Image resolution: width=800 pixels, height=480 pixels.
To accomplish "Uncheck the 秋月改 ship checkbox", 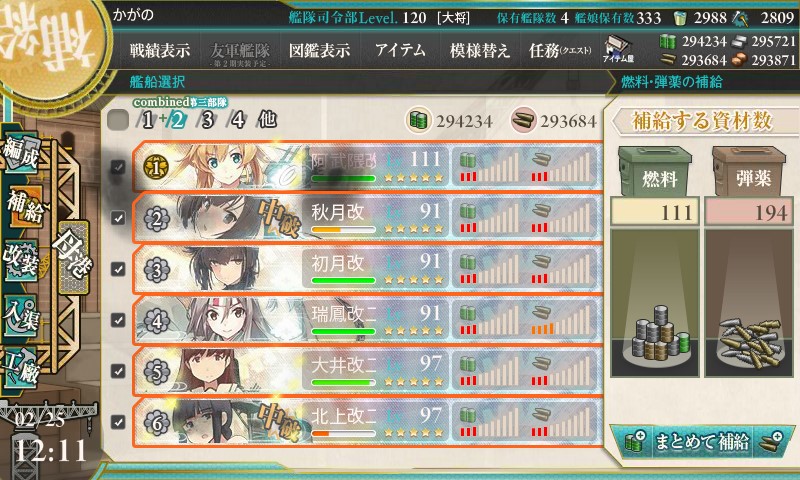I will click(x=118, y=218).
